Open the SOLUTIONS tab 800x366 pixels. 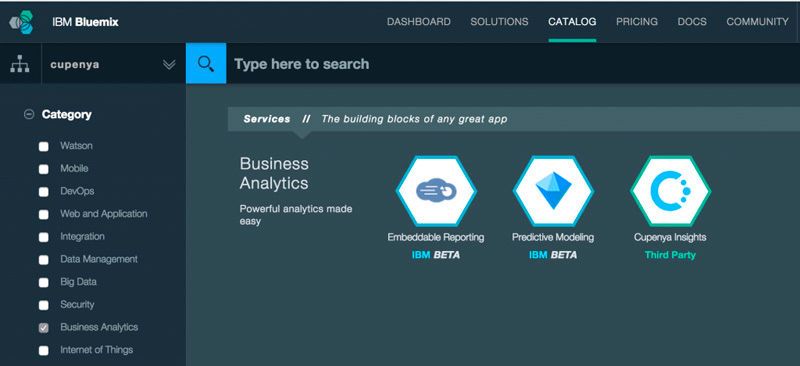pos(499,22)
